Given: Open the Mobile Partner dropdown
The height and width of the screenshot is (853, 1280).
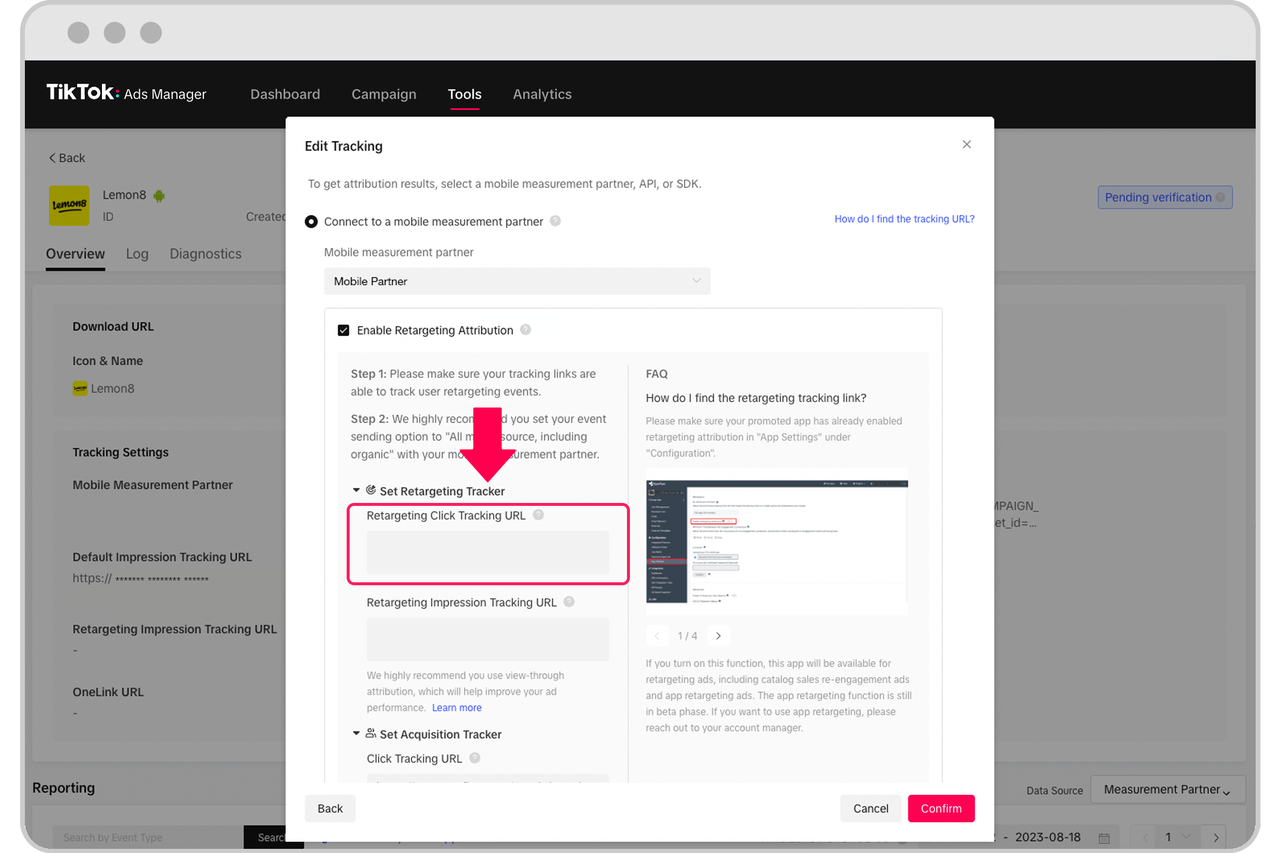Looking at the screenshot, I should click(x=517, y=281).
